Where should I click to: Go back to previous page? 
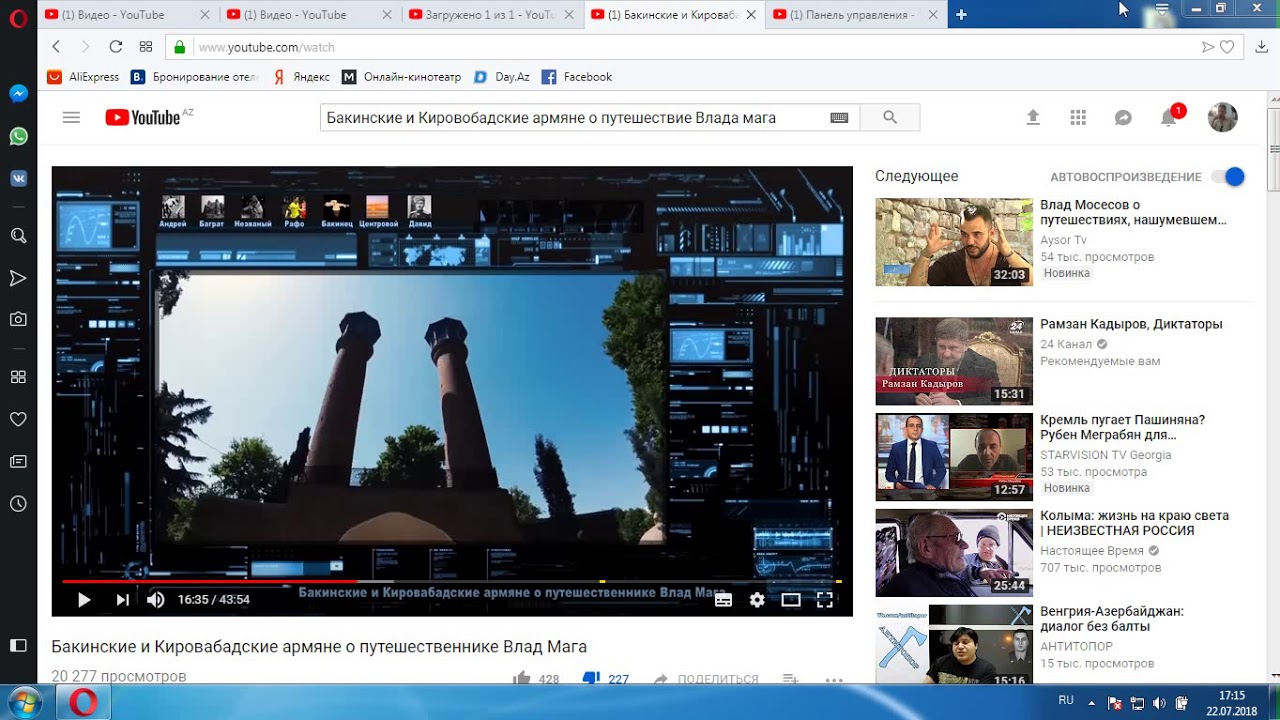(x=56, y=47)
